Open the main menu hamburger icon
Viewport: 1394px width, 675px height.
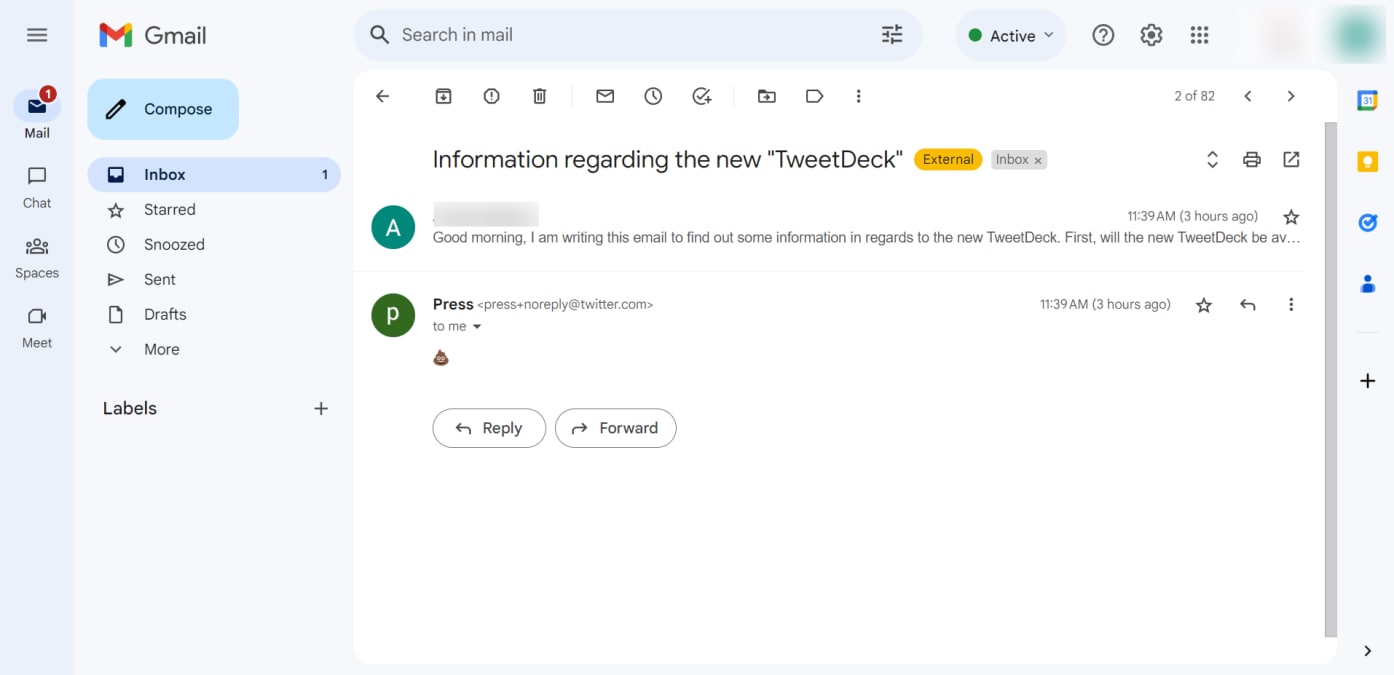click(x=37, y=35)
